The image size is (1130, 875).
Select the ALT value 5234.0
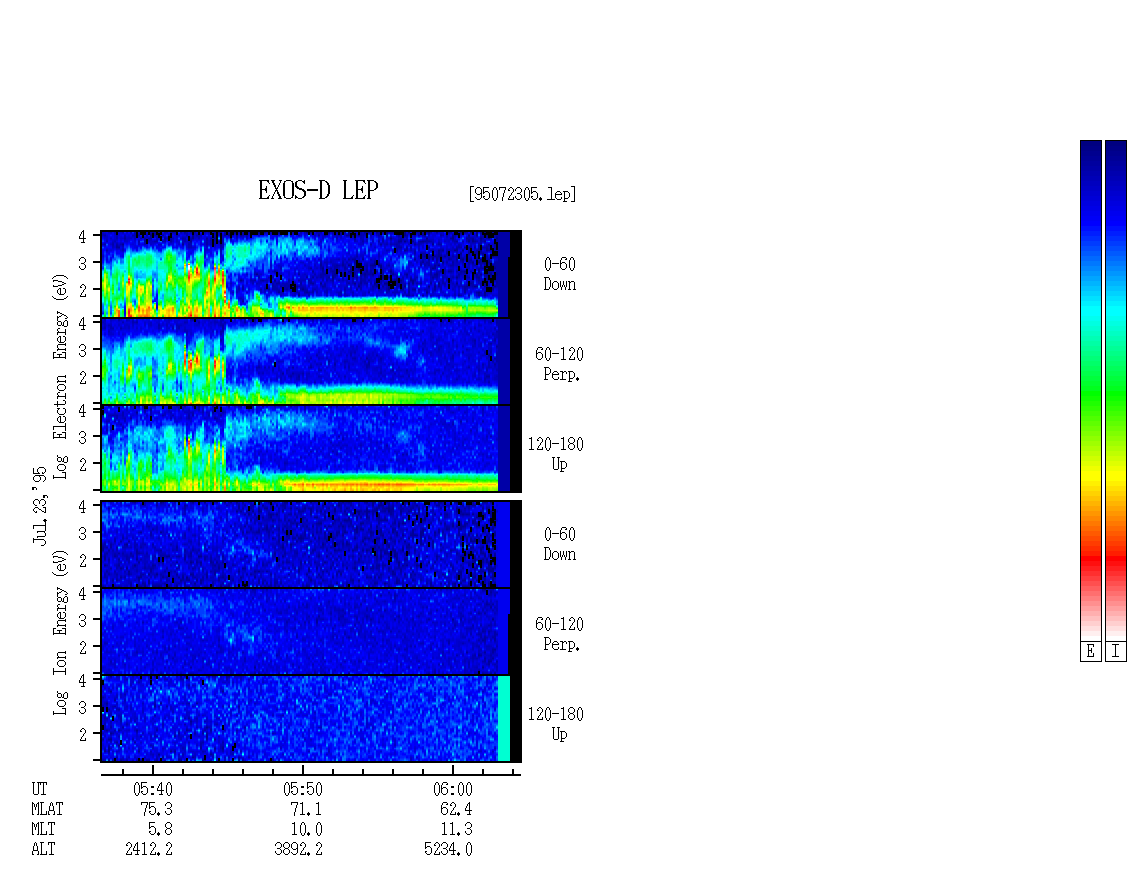coord(448,849)
